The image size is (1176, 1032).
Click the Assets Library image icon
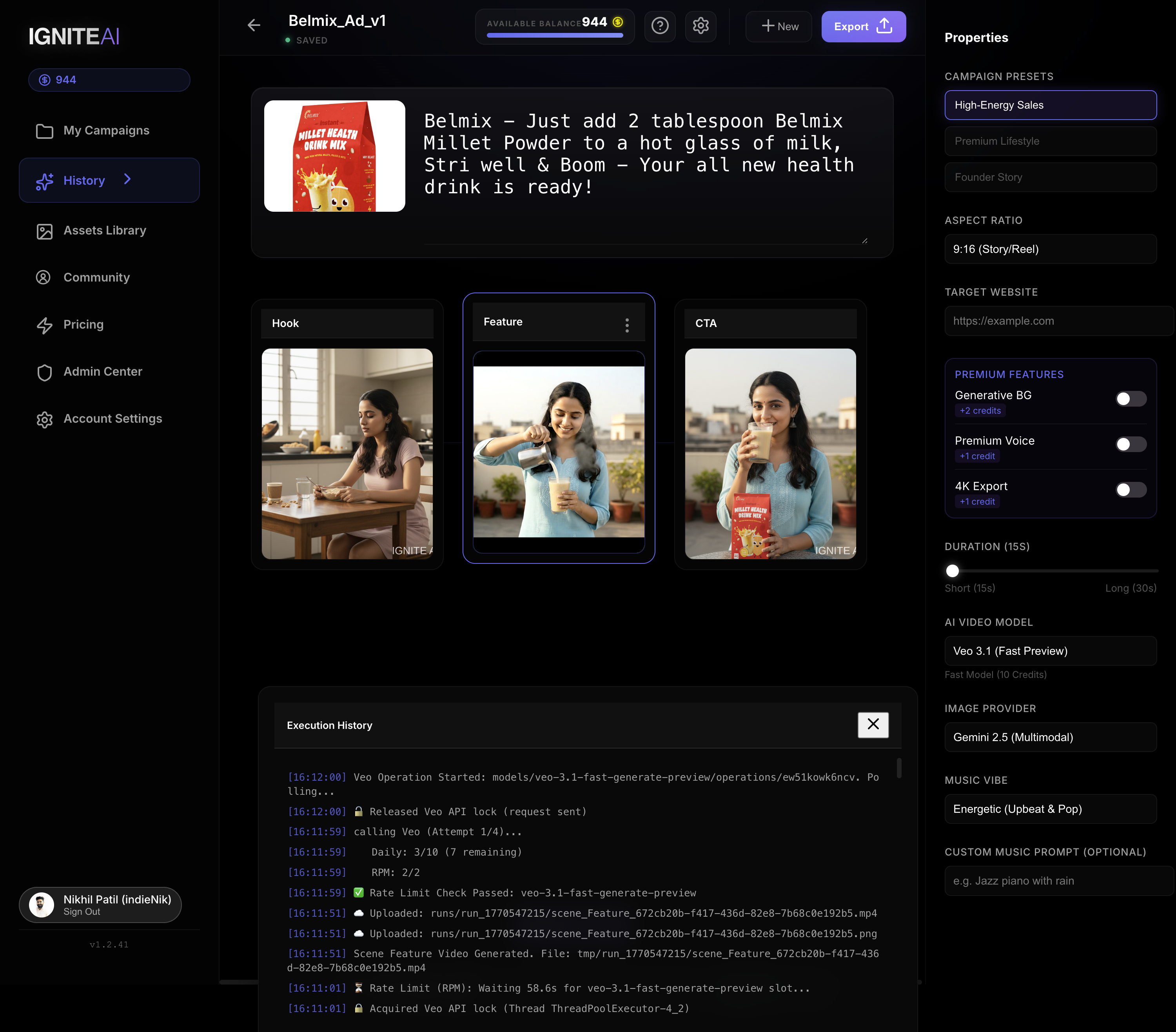[x=44, y=231]
